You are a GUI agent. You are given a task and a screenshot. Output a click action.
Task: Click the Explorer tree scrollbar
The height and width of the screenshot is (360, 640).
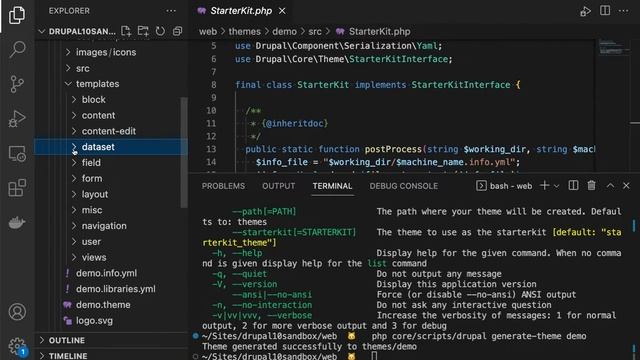(184, 151)
